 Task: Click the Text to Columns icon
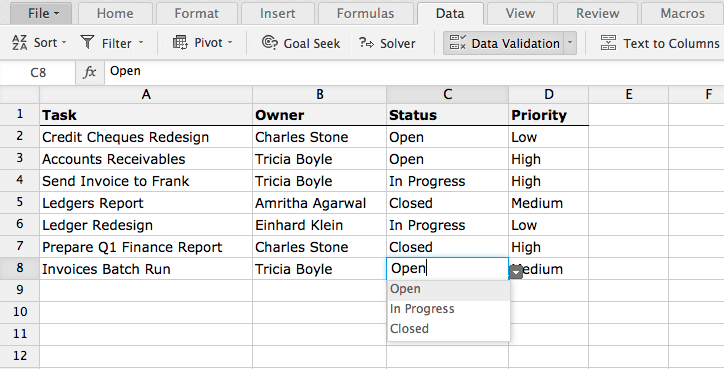pyautogui.click(x=608, y=42)
